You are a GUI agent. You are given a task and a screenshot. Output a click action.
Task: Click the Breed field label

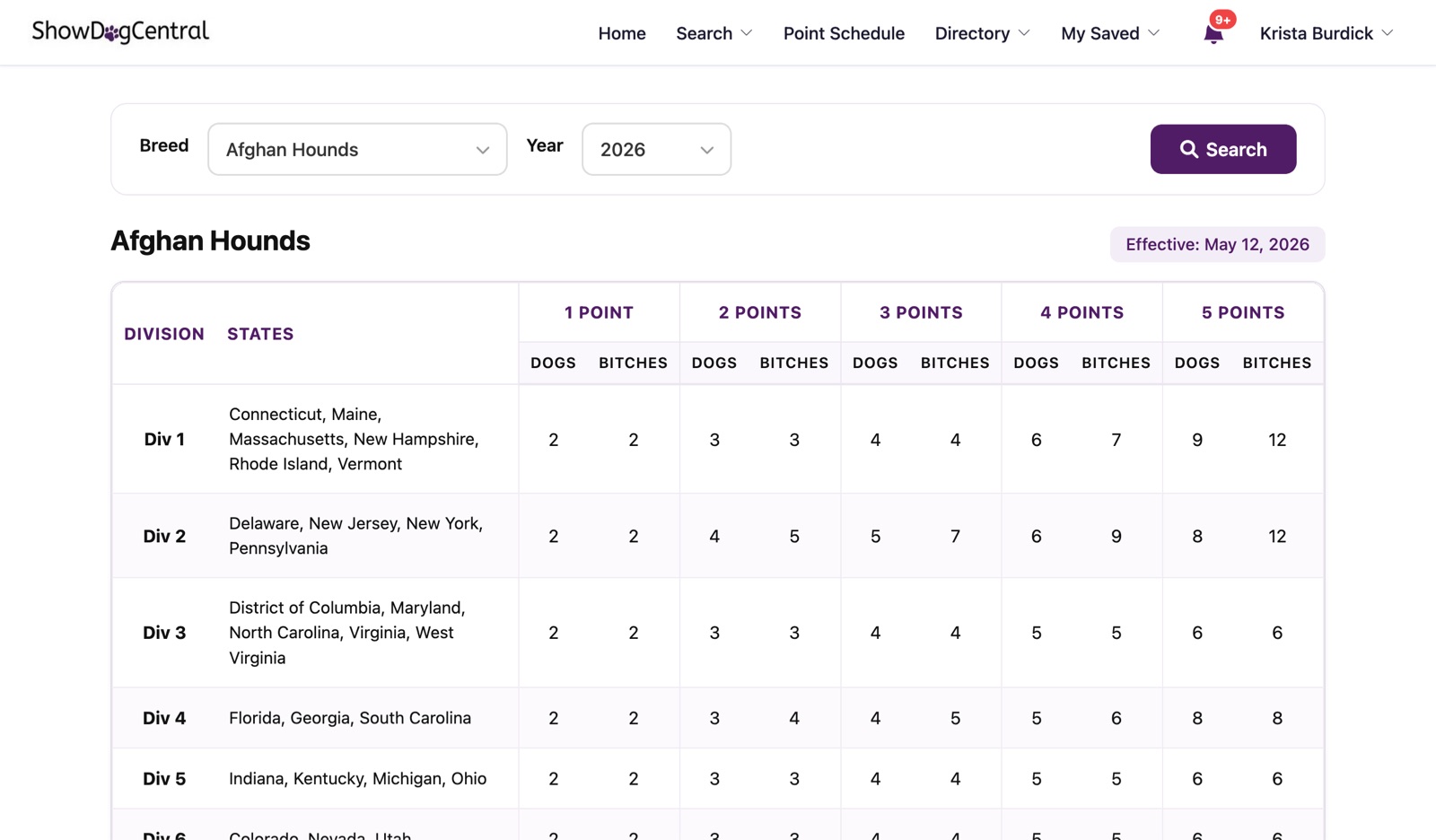(x=164, y=145)
